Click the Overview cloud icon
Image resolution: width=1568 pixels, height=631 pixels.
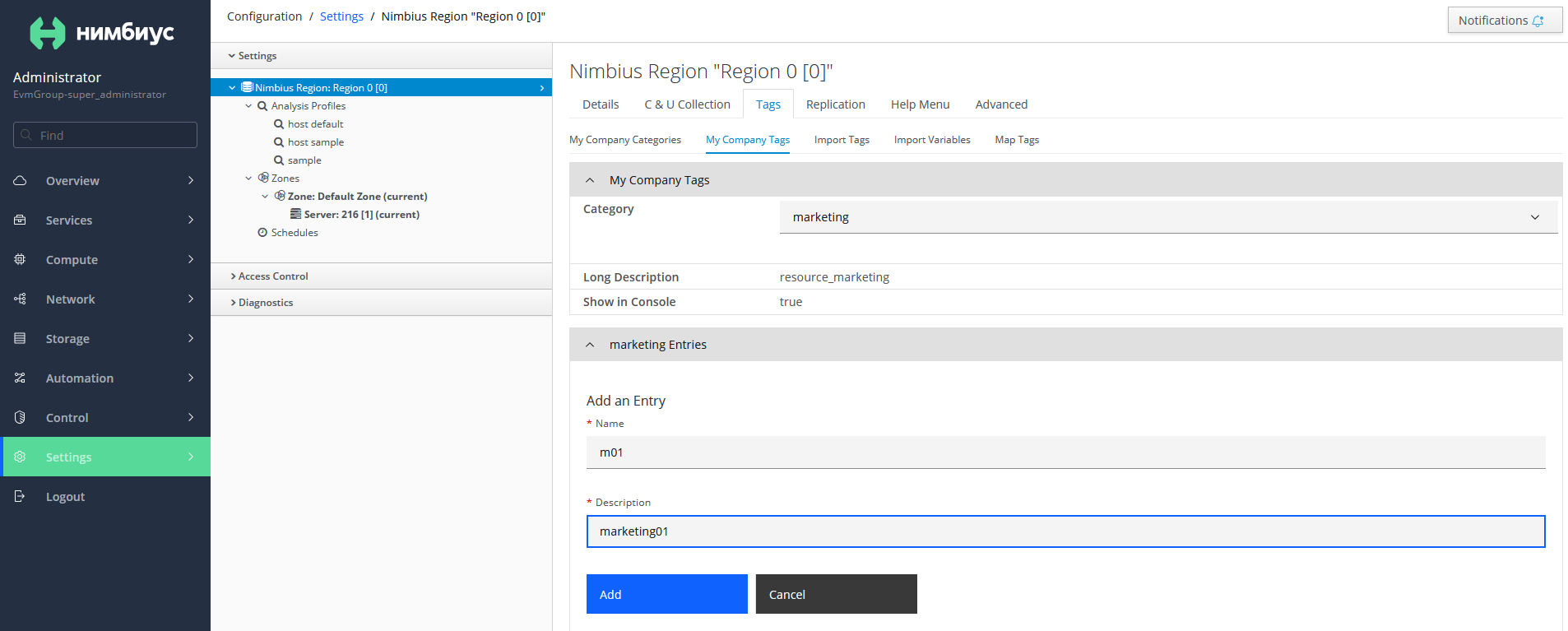(20, 180)
